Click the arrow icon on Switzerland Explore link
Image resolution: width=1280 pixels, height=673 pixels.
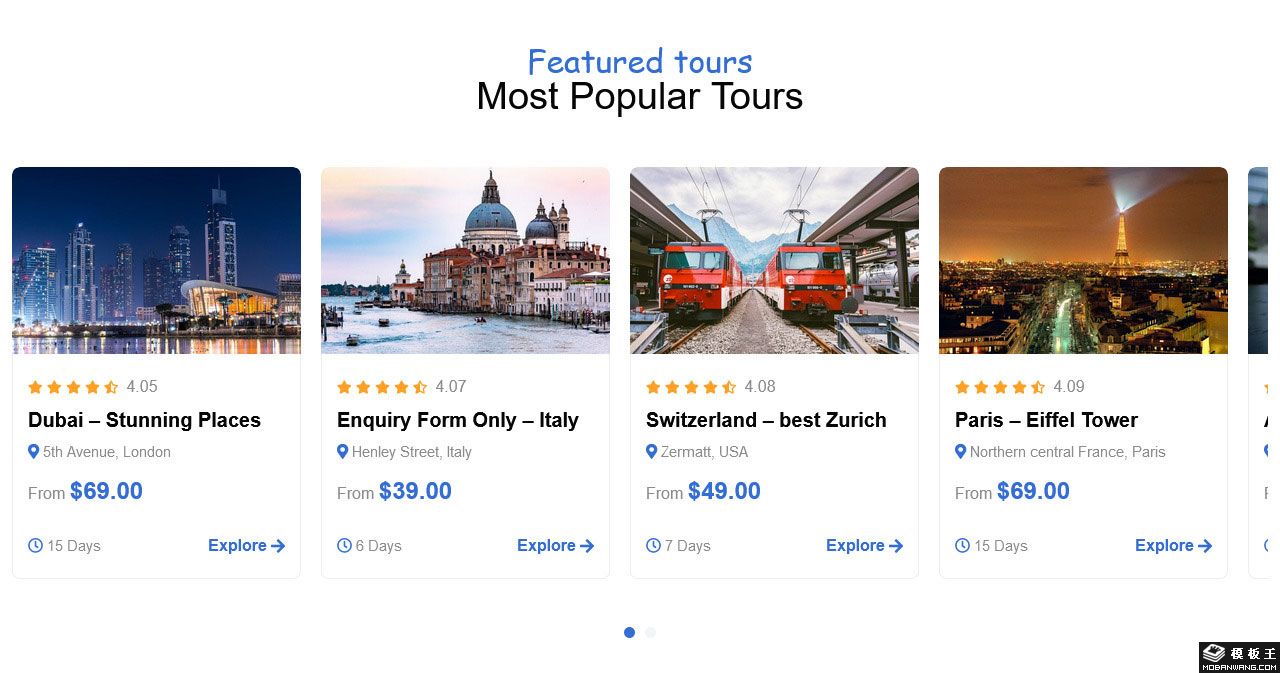point(896,546)
